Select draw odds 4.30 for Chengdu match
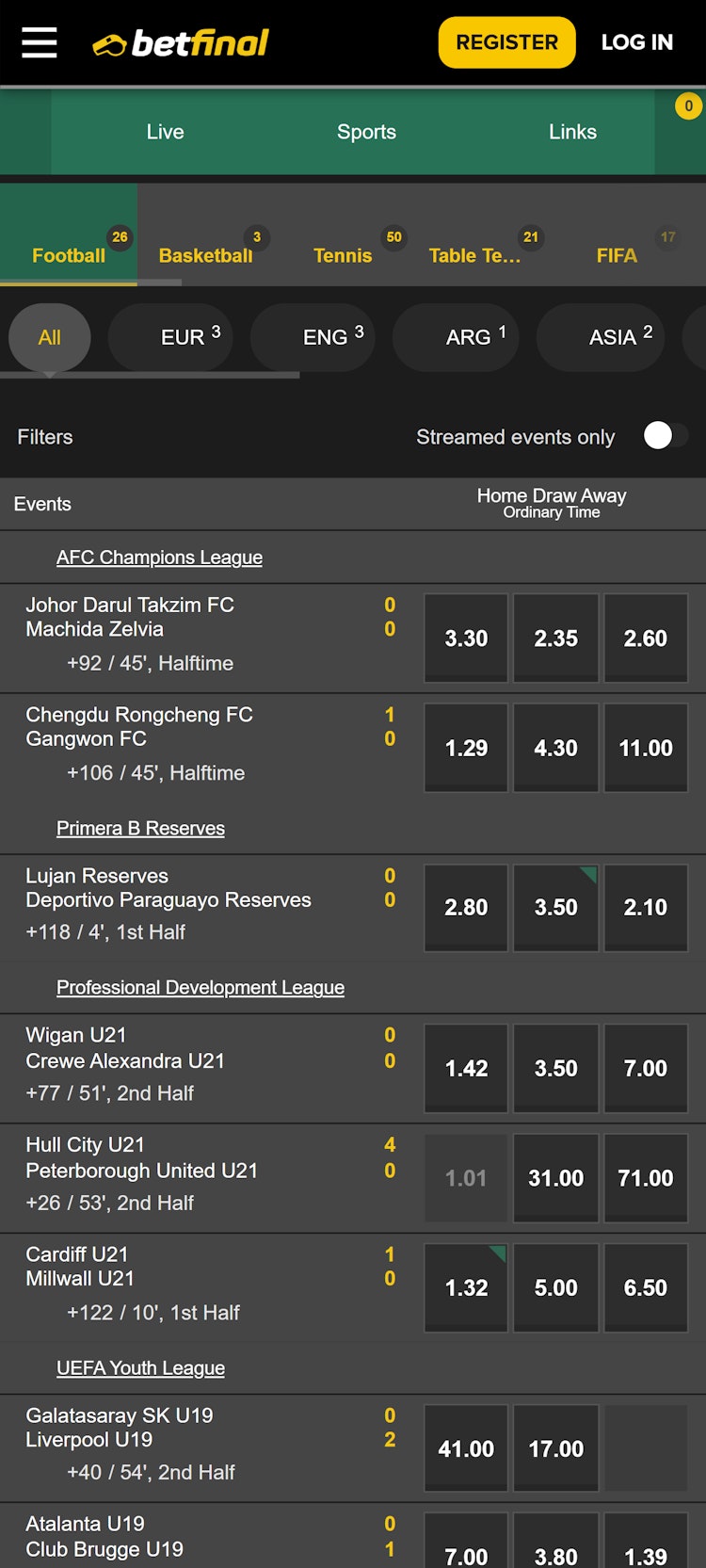The height and width of the screenshot is (1568, 706). pos(555,749)
